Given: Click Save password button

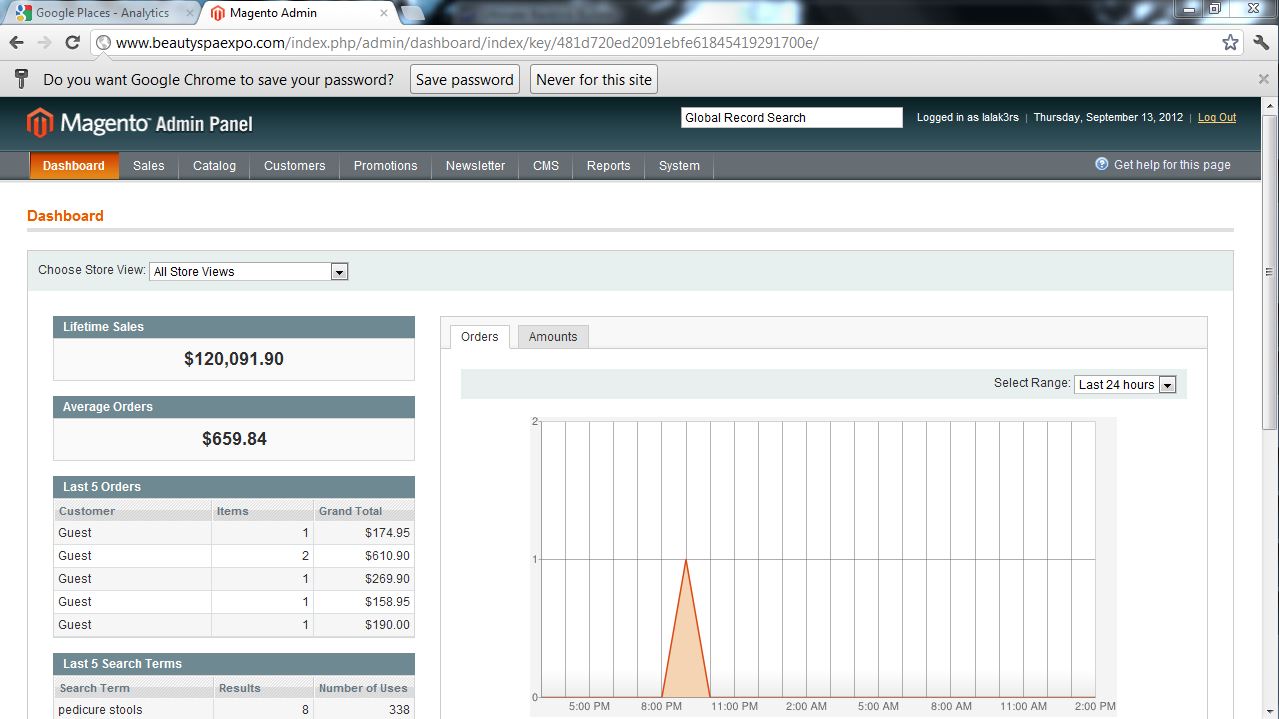Looking at the screenshot, I should coord(465,80).
